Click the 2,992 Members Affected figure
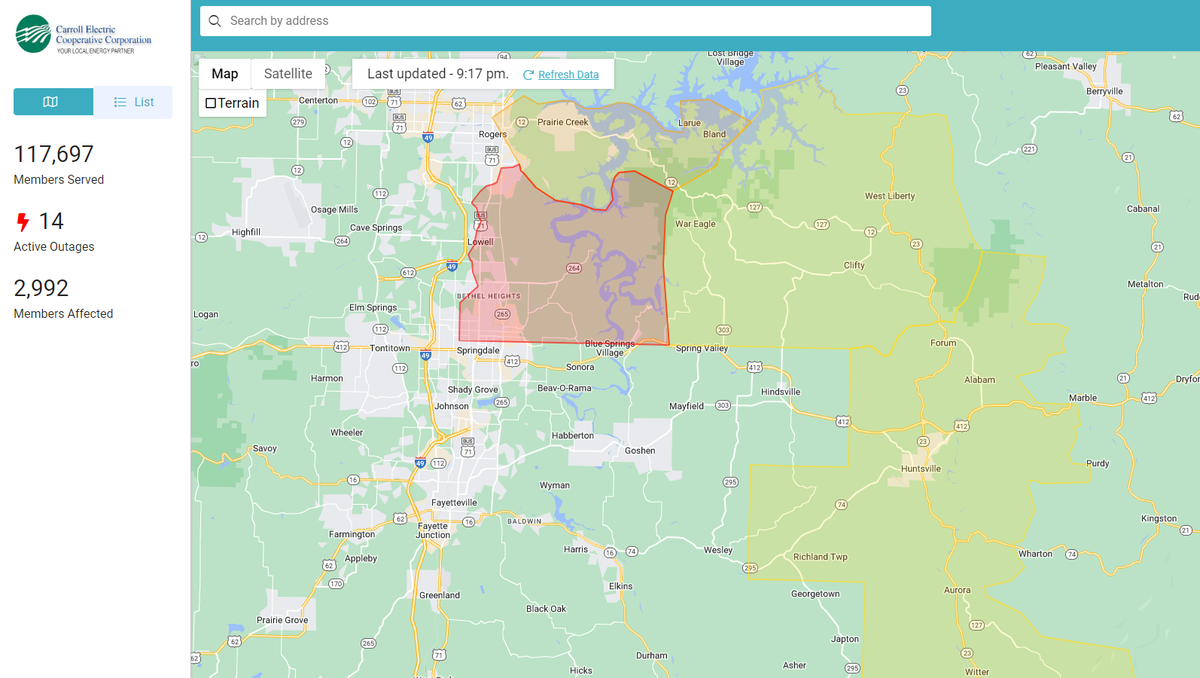1200x678 pixels. point(41,288)
